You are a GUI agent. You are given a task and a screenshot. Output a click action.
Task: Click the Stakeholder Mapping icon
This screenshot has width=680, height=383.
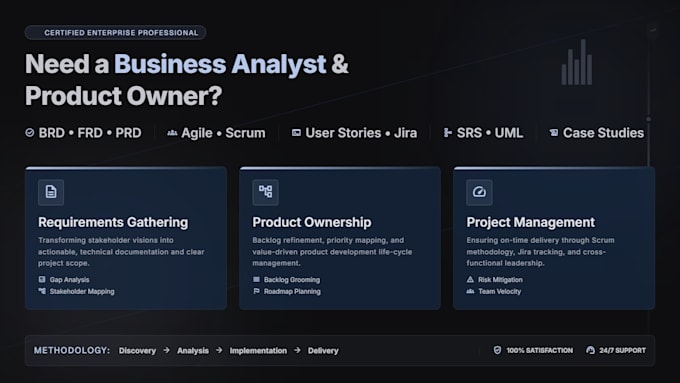point(42,291)
